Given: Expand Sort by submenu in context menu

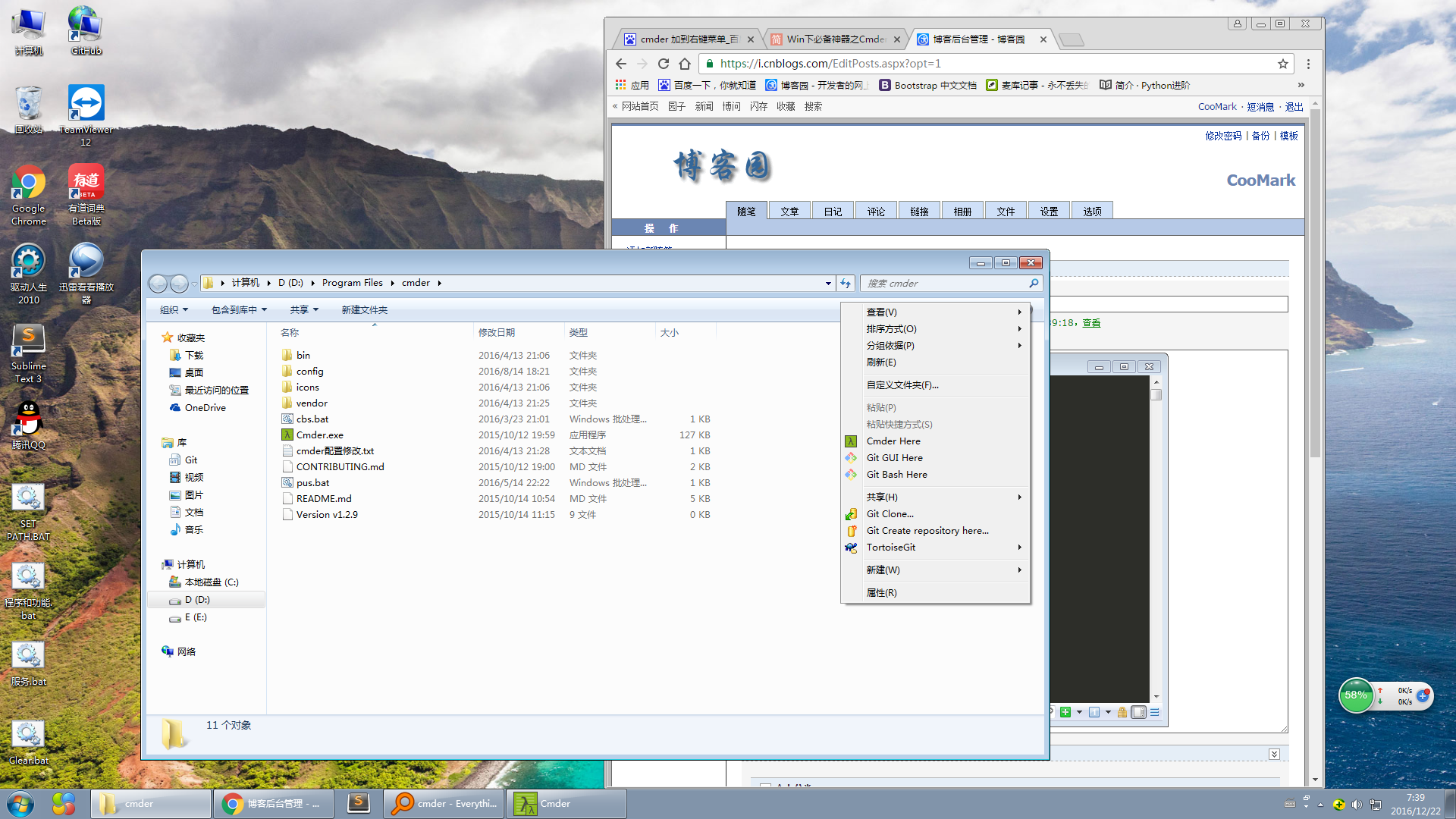Looking at the screenshot, I should point(935,329).
